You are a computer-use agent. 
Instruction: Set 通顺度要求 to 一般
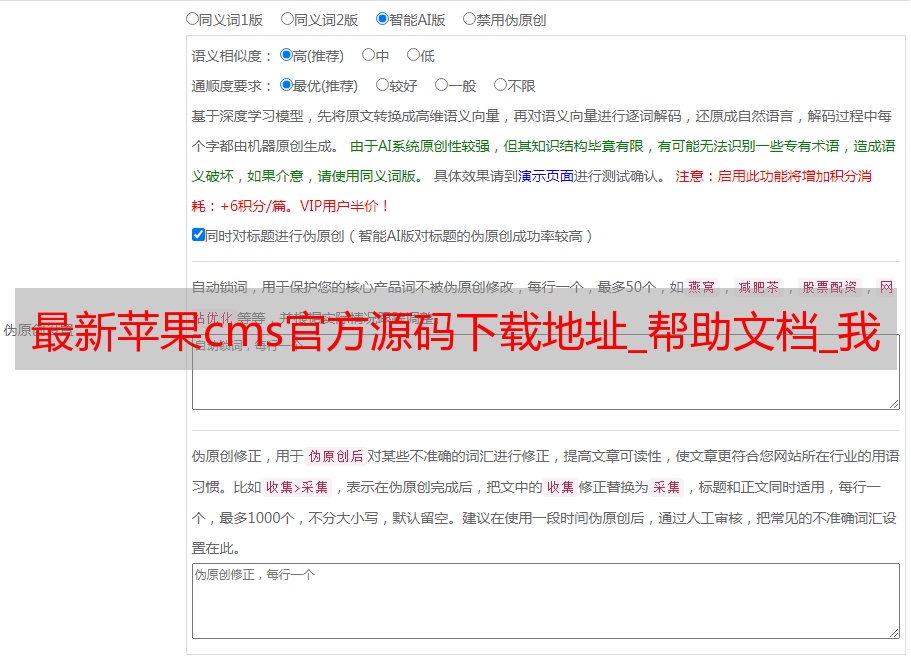coord(442,85)
